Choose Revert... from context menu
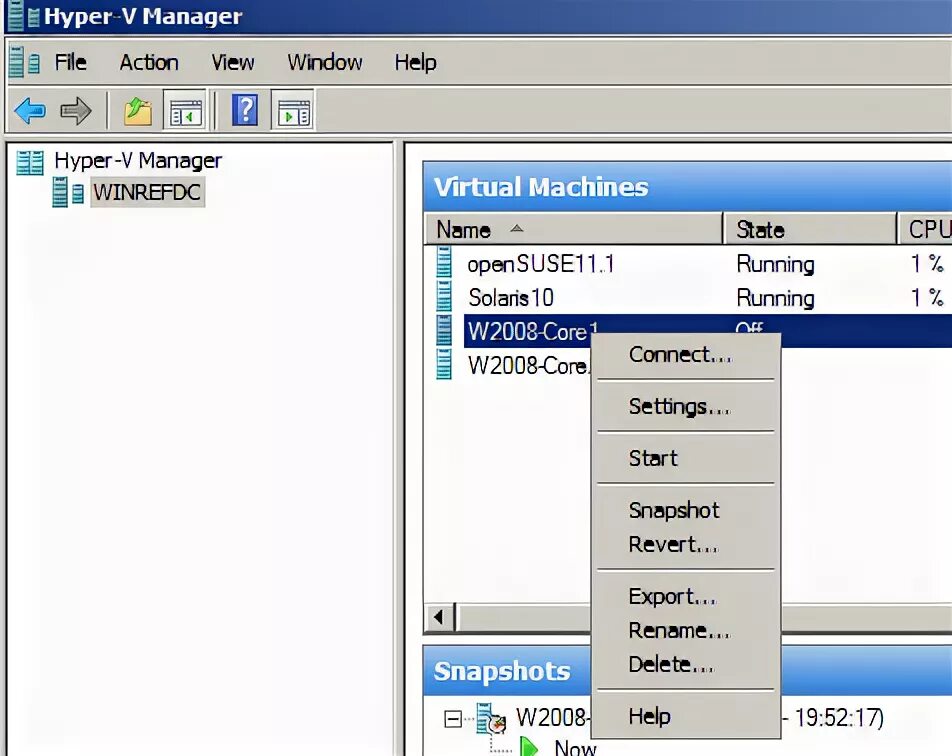Screen dimensions: 952x756 685,545
